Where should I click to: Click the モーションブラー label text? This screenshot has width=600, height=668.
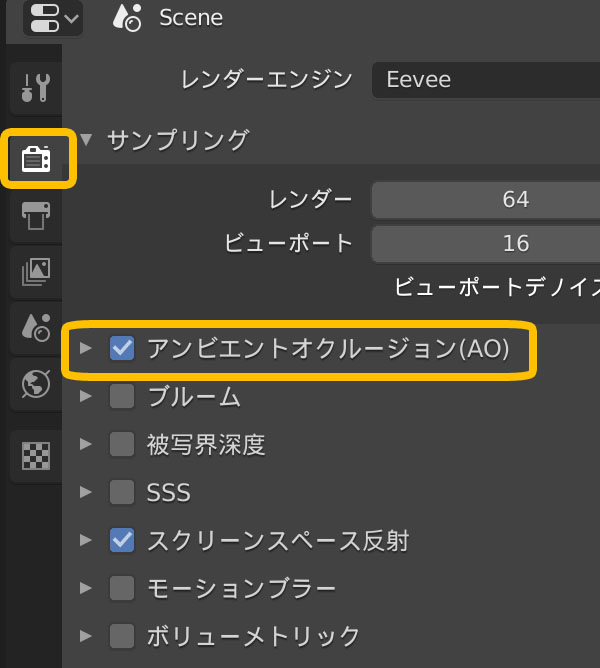point(242,588)
